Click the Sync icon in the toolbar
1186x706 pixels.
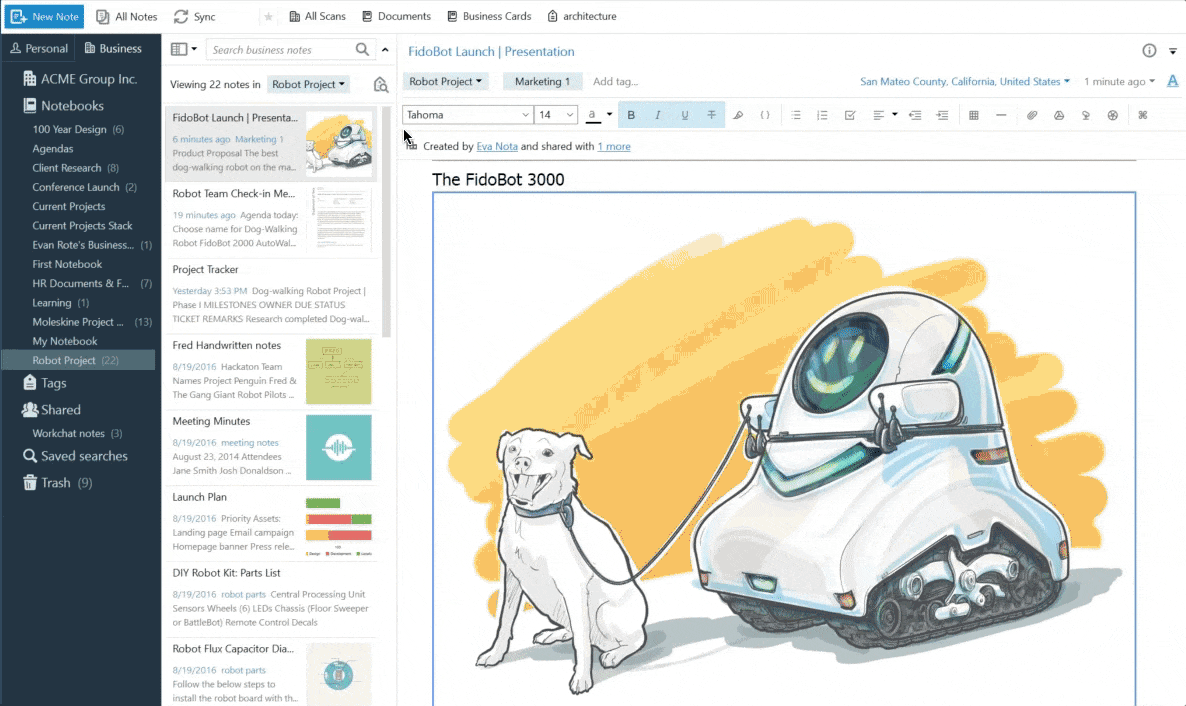coord(181,17)
